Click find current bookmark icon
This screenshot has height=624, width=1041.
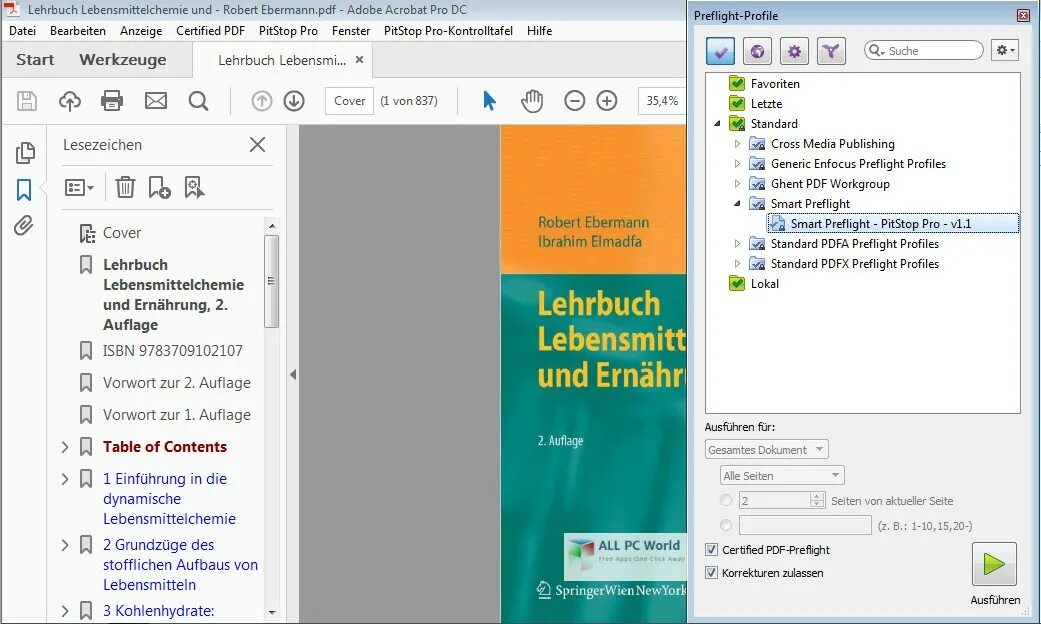click(194, 187)
